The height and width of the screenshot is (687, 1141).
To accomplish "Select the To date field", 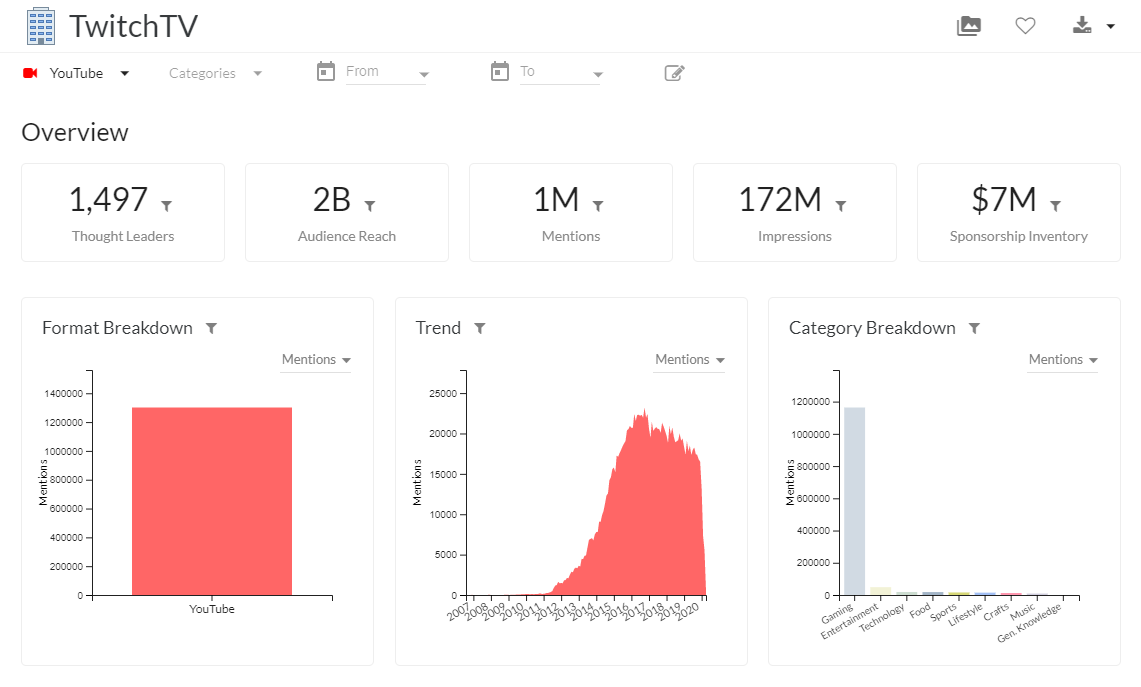I will 560,72.
